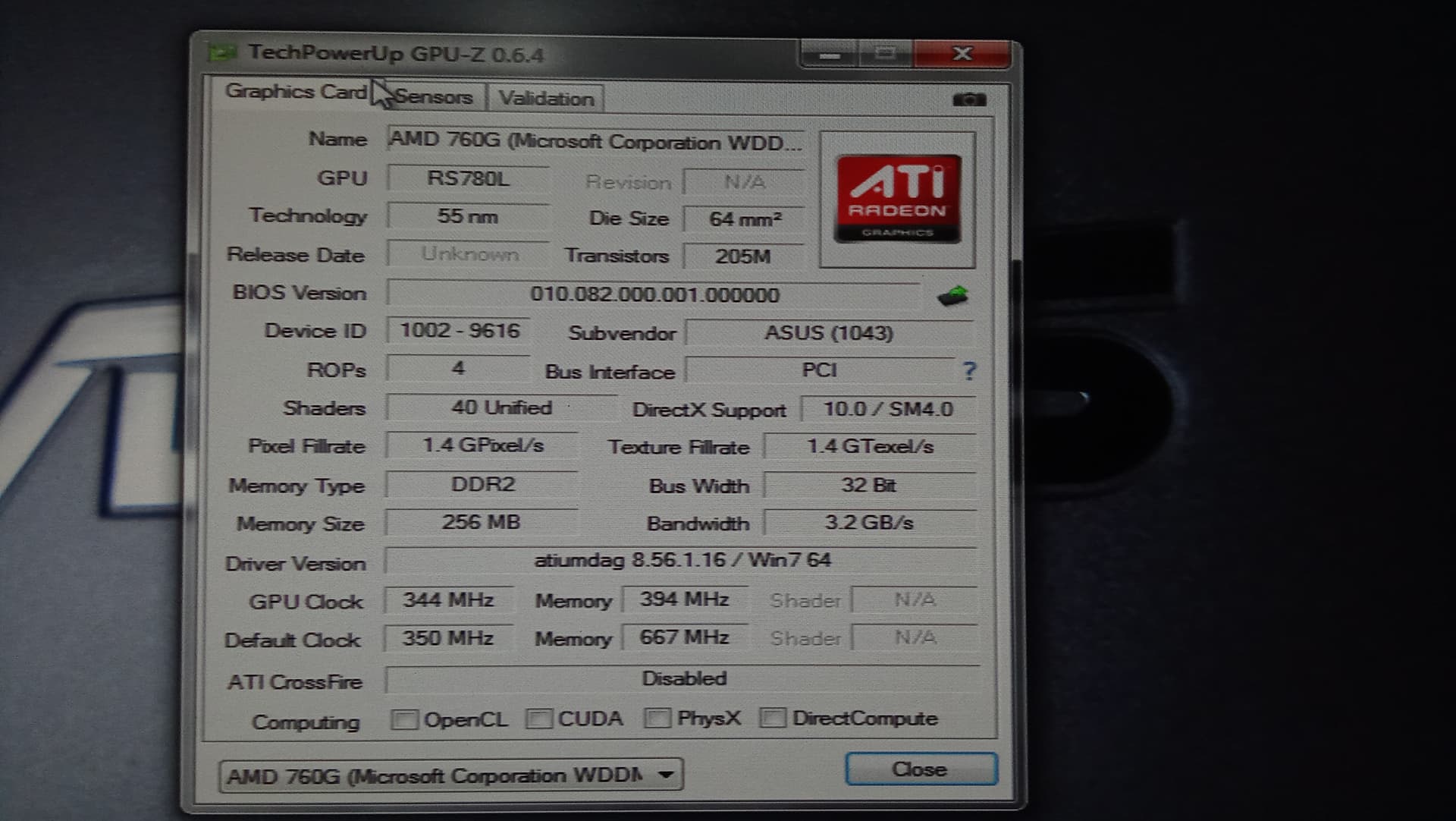
Task: Click the Device ID value 1002 - 9616
Action: click(x=459, y=331)
